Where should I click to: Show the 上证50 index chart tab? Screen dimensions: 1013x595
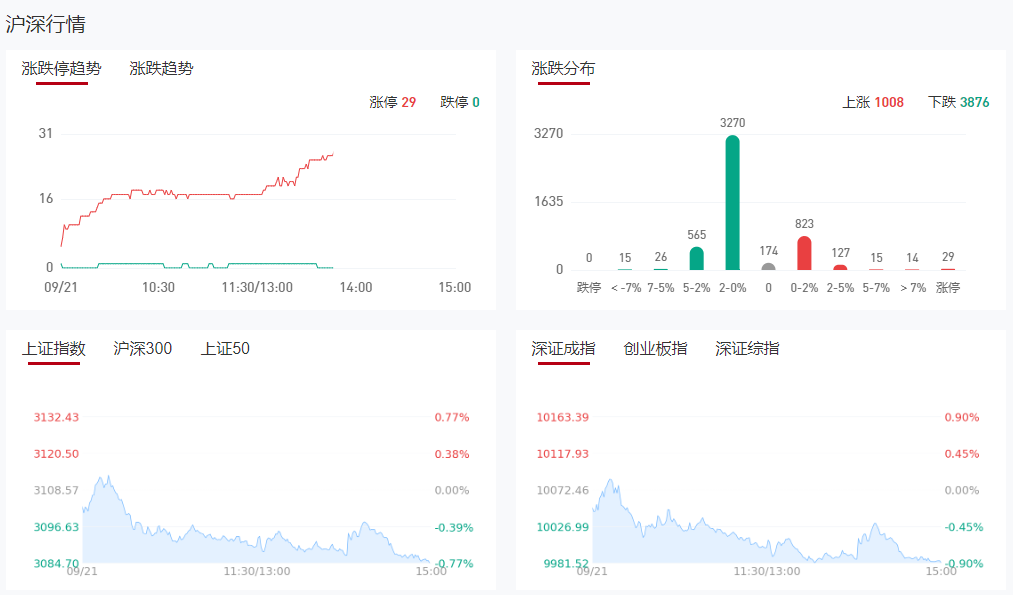225,349
